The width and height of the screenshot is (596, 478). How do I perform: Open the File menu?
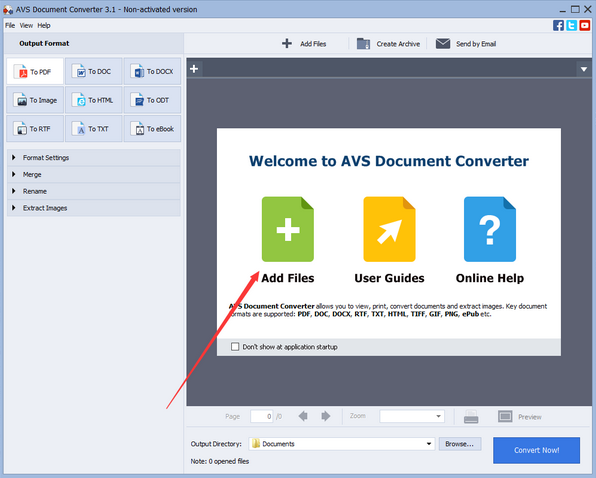click(10, 25)
